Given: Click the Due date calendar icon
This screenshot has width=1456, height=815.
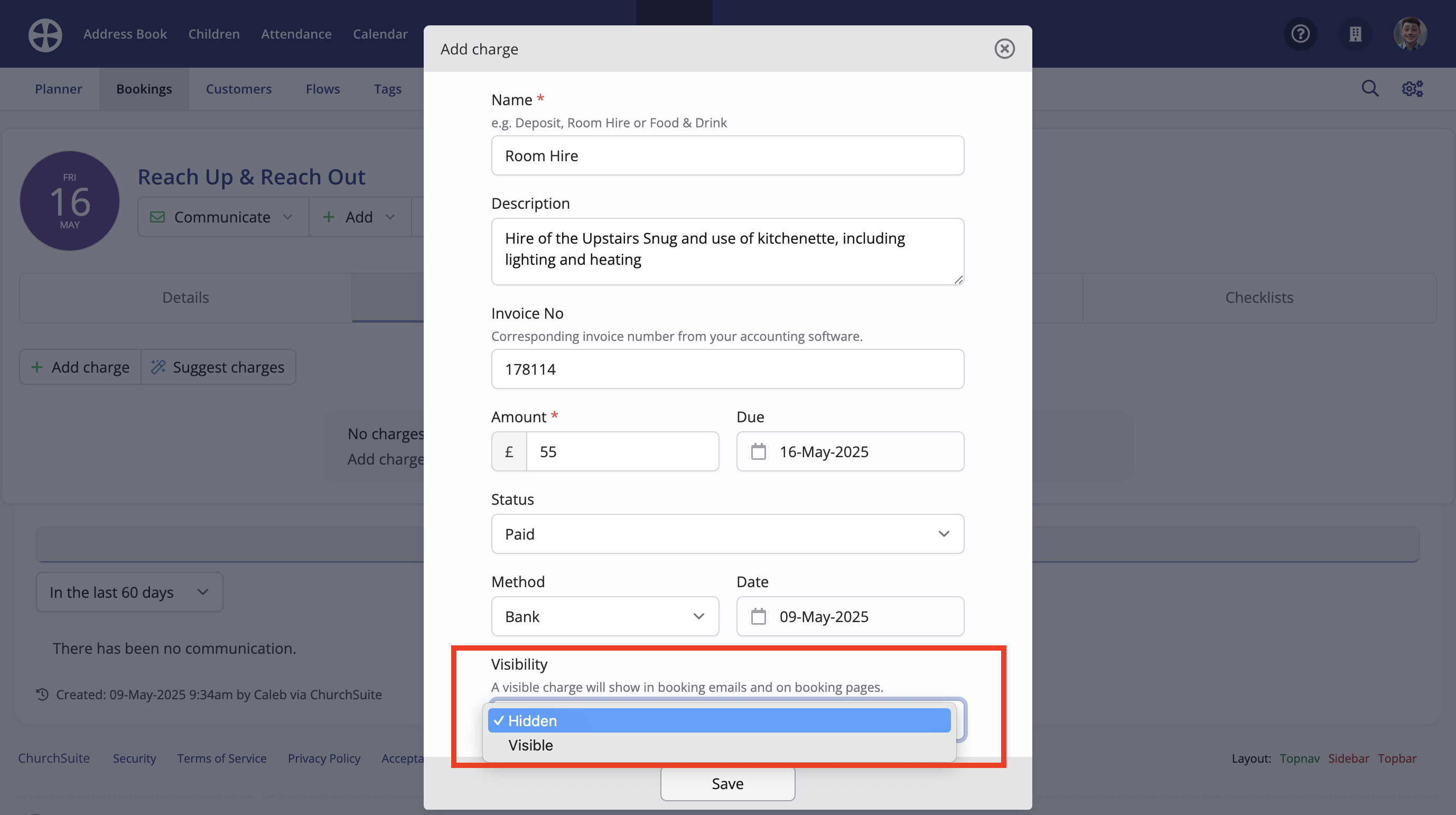Looking at the screenshot, I should tap(759, 451).
